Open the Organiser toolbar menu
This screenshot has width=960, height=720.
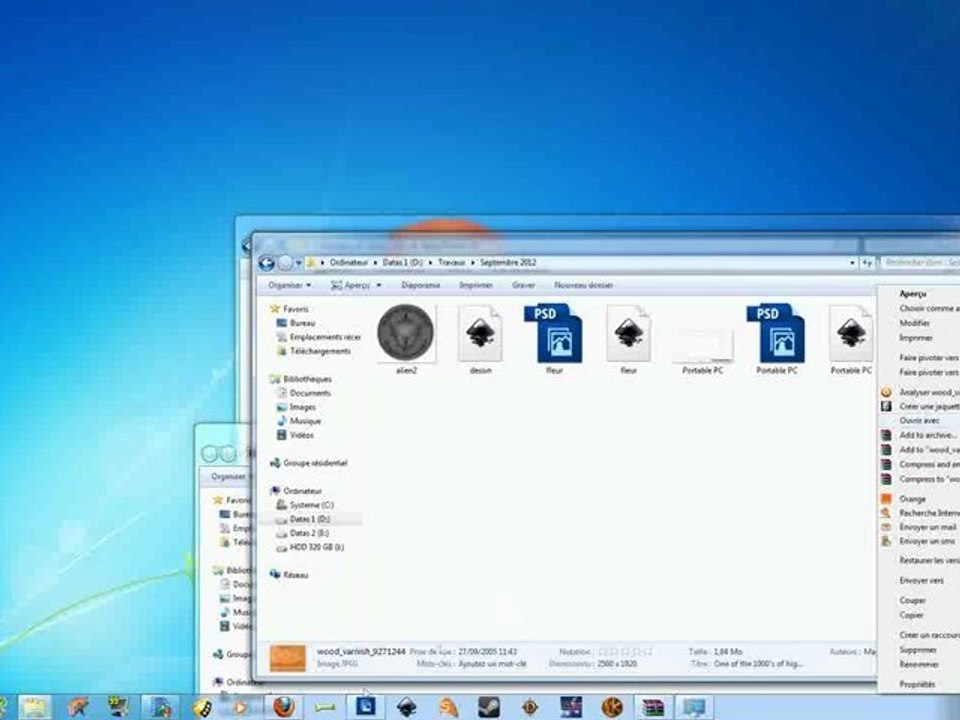[x=289, y=285]
